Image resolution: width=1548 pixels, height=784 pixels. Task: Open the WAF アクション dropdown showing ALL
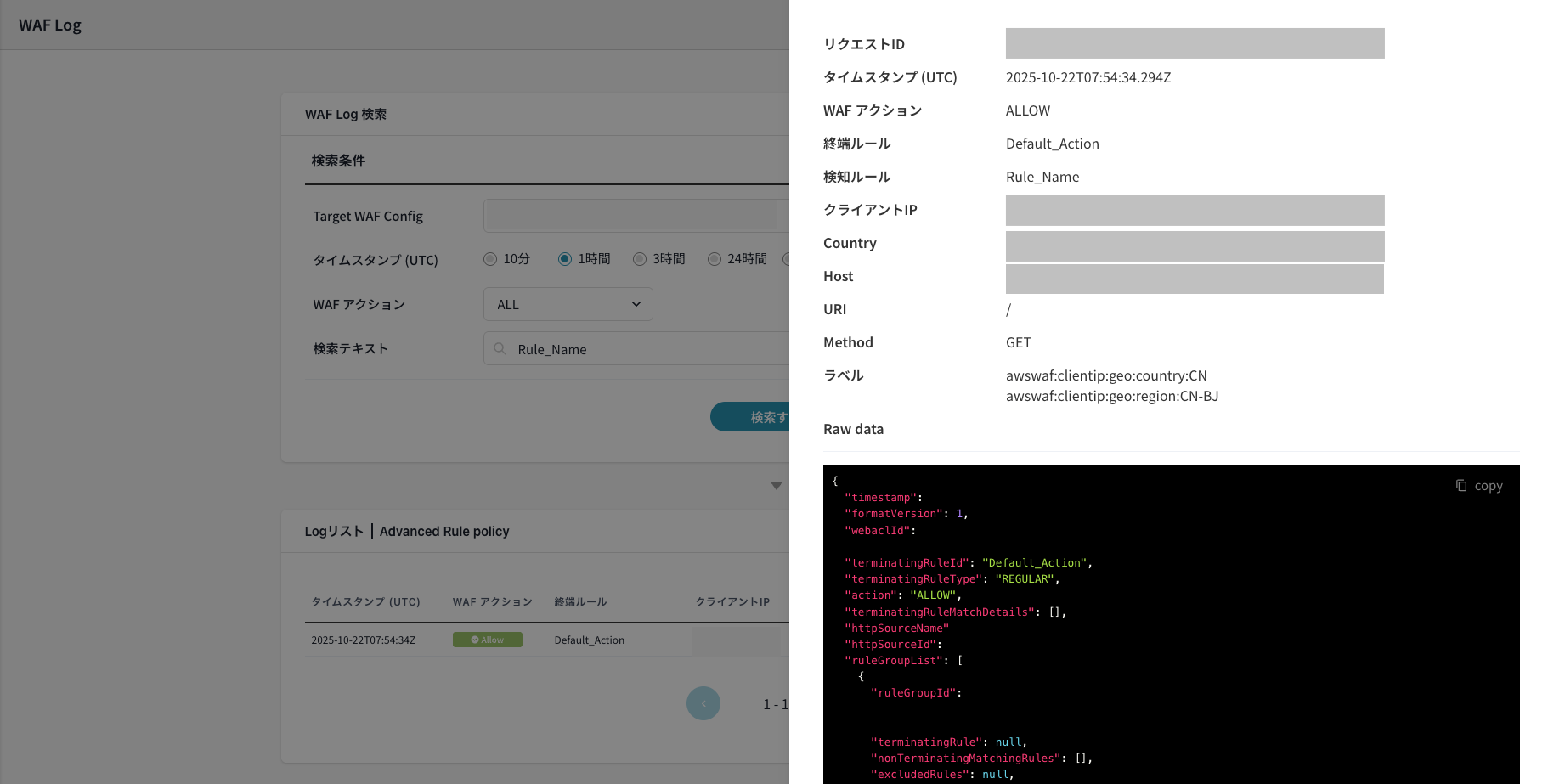(x=568, y=304)
